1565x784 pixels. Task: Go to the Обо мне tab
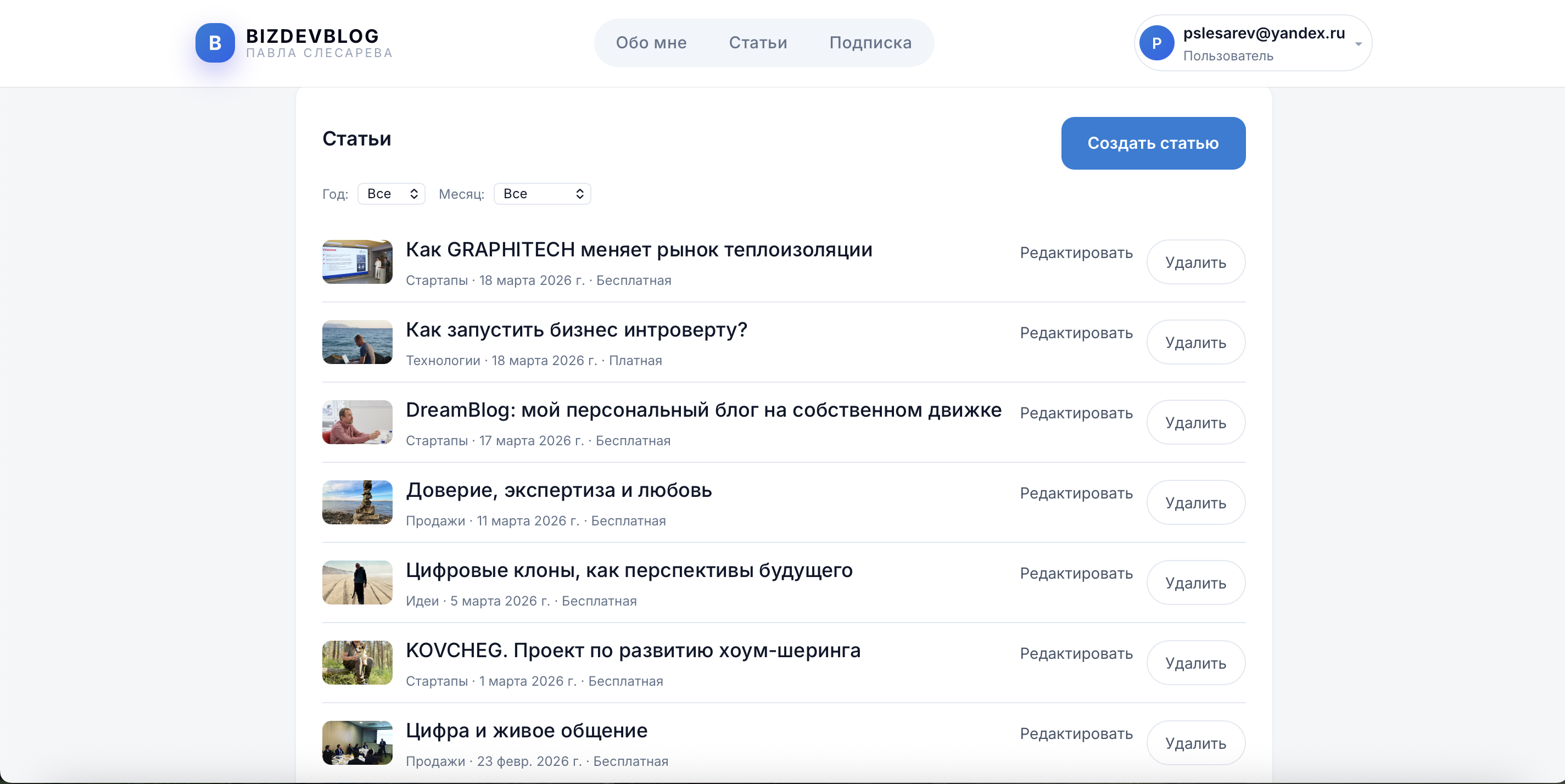[x=651, y=42]
